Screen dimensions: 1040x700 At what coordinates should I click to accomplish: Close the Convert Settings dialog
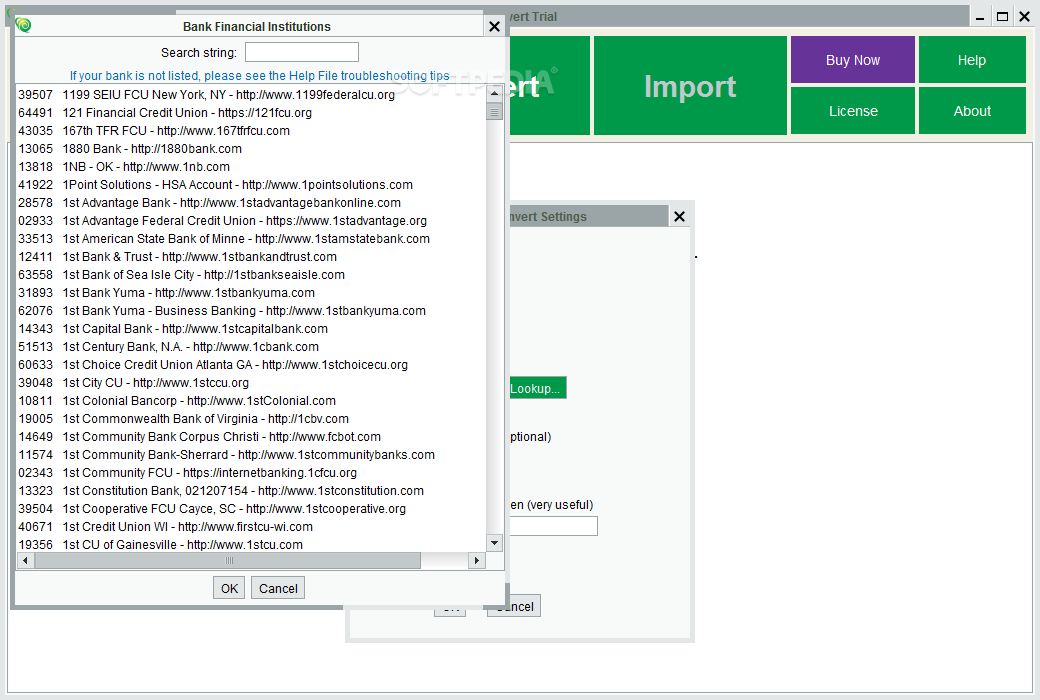(x=679, y=216)
